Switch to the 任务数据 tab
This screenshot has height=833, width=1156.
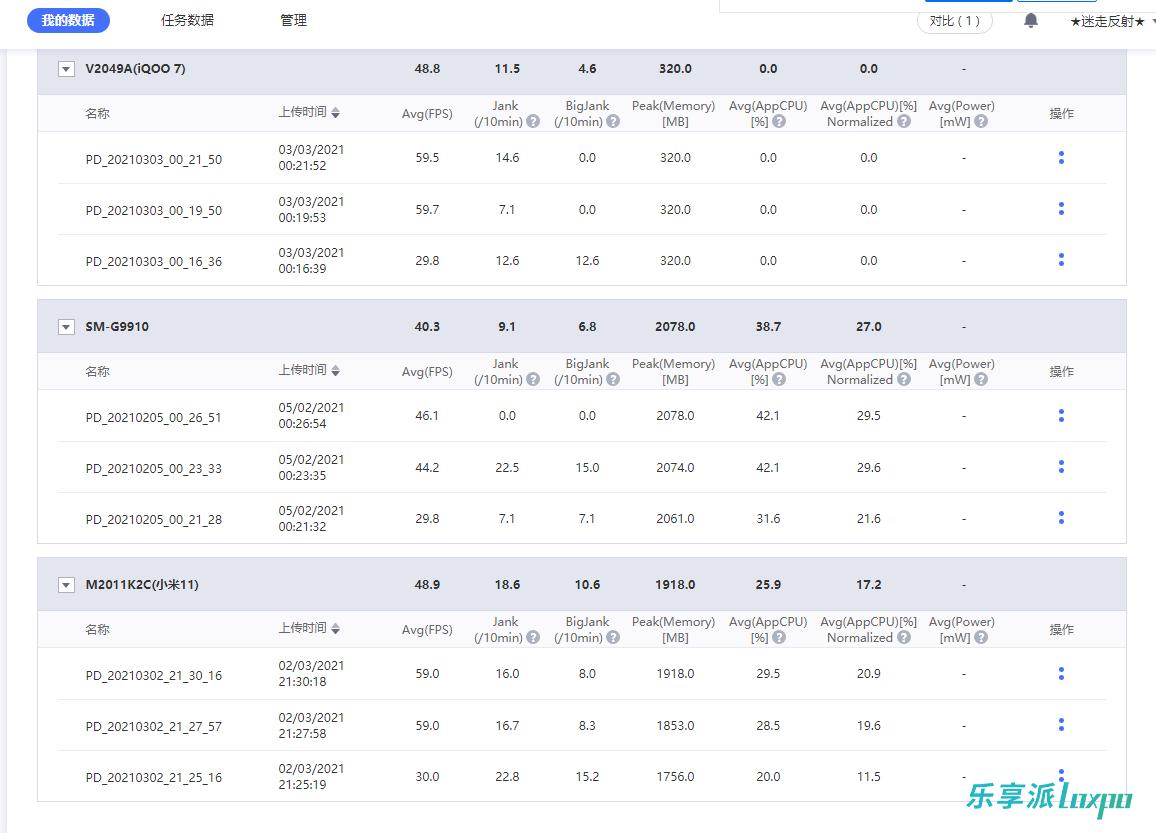click(x=187, y=21)
